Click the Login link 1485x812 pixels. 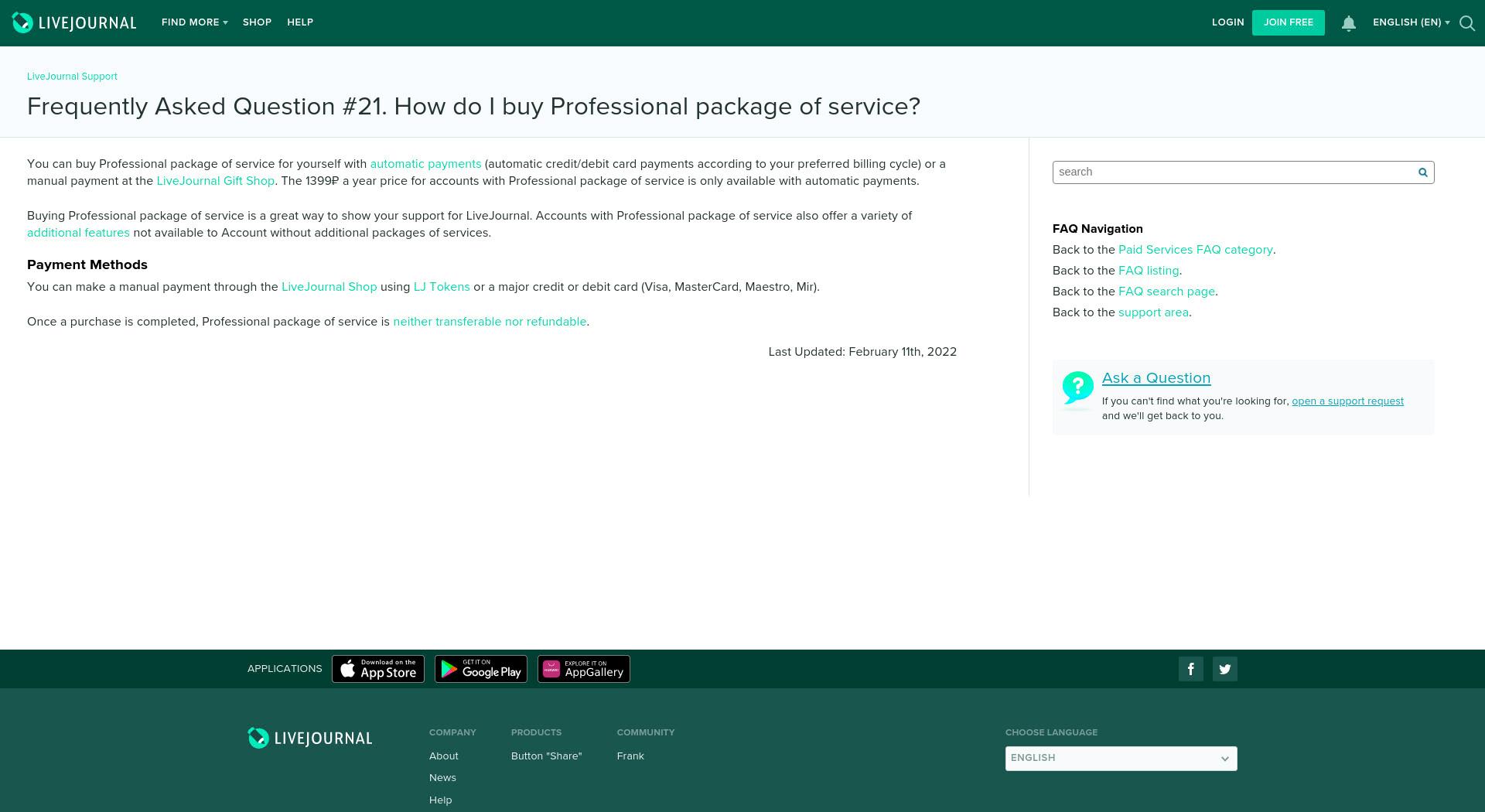pos(1227,22)
